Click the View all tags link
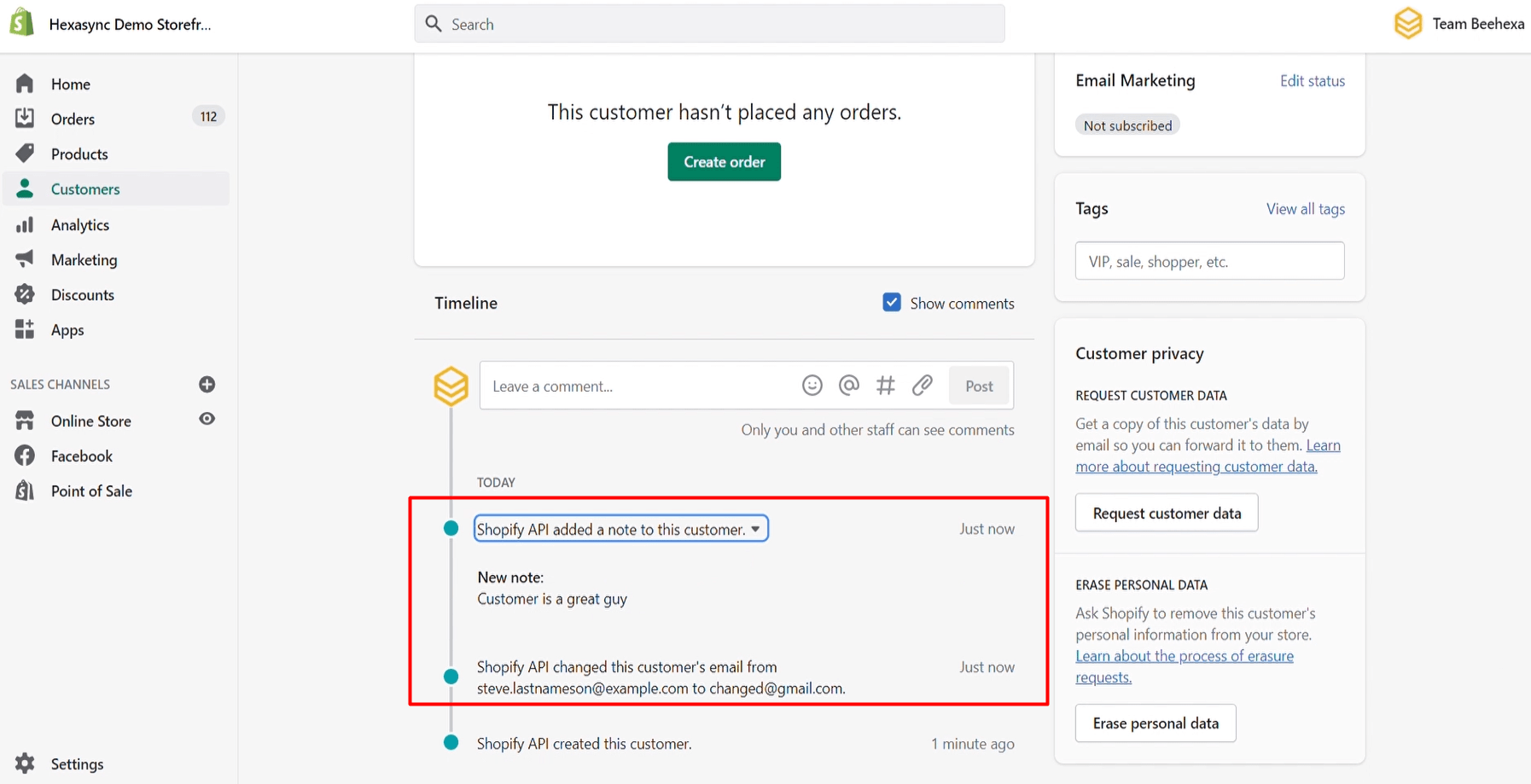The image size is (1531, 784). (x=1306, y=209)
